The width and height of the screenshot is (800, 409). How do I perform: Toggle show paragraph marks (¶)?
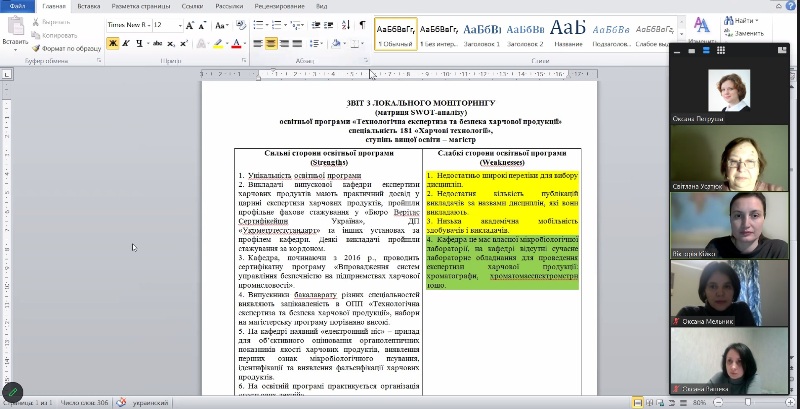point(362,25)
